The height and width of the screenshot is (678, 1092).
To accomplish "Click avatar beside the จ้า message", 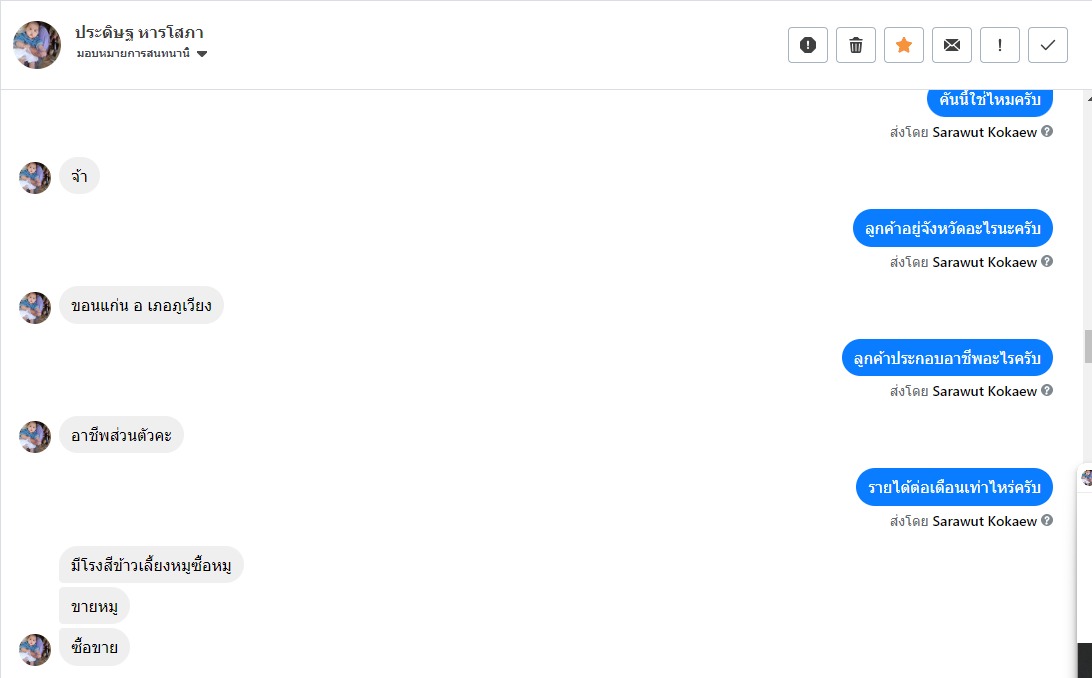I will point(35,178).
